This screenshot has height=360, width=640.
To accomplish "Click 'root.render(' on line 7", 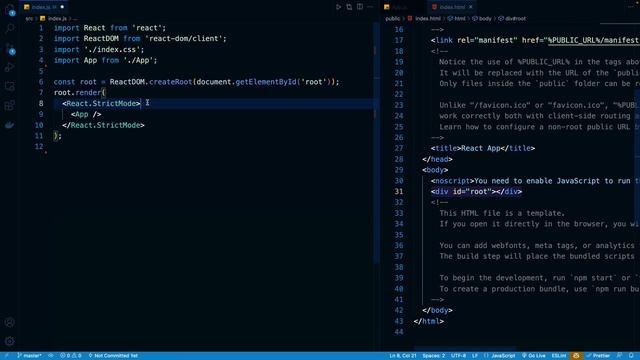I will pos(80,93).
